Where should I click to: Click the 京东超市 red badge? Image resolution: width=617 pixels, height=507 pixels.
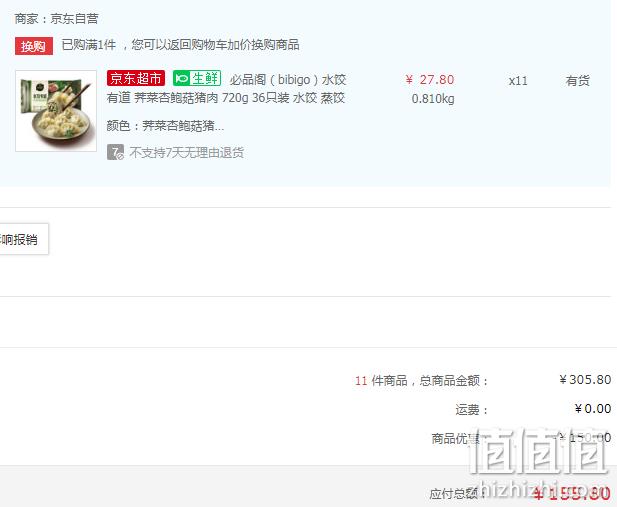tap(136, 78)
